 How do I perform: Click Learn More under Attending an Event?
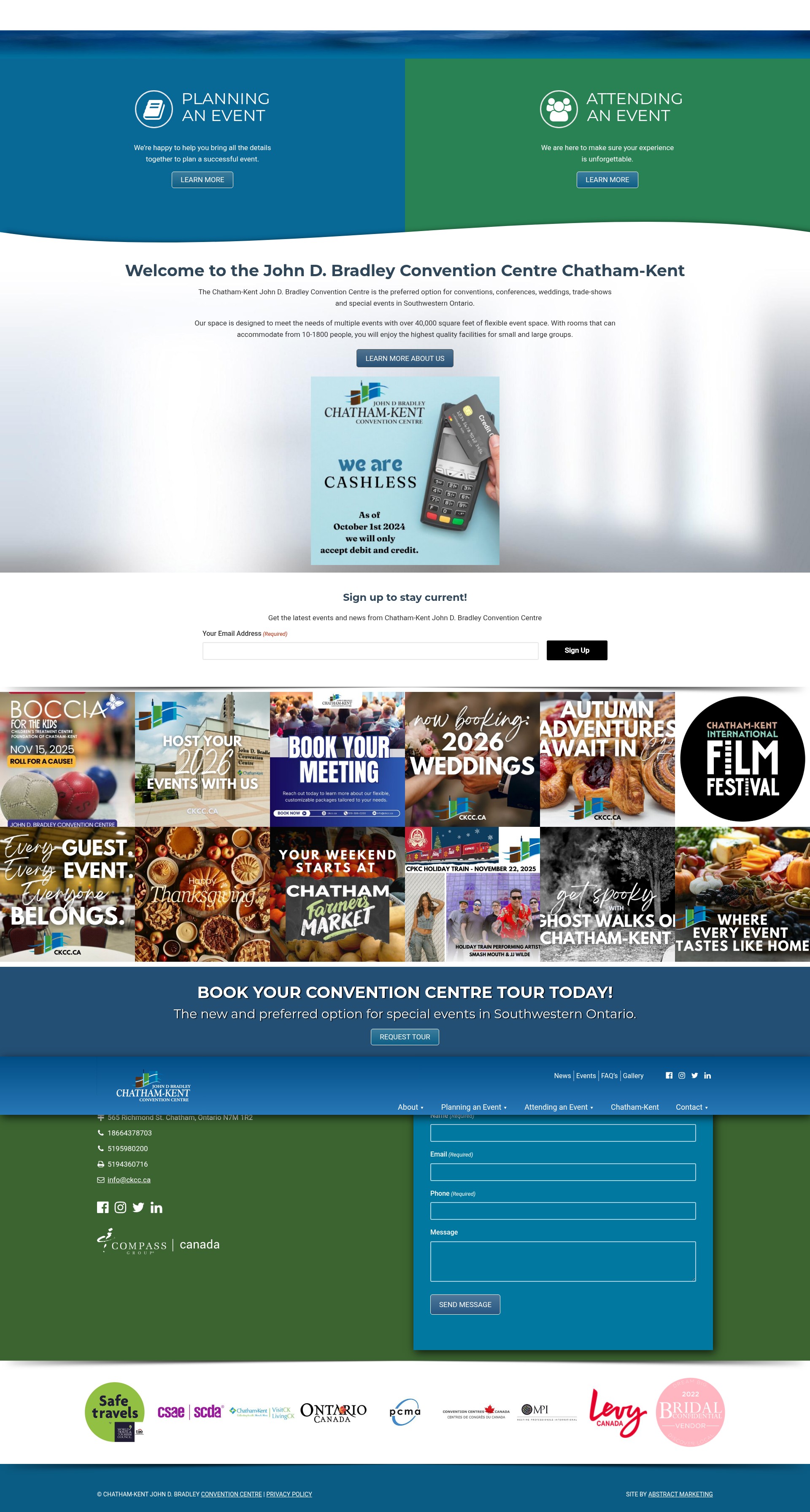click(x=607, y=180)
